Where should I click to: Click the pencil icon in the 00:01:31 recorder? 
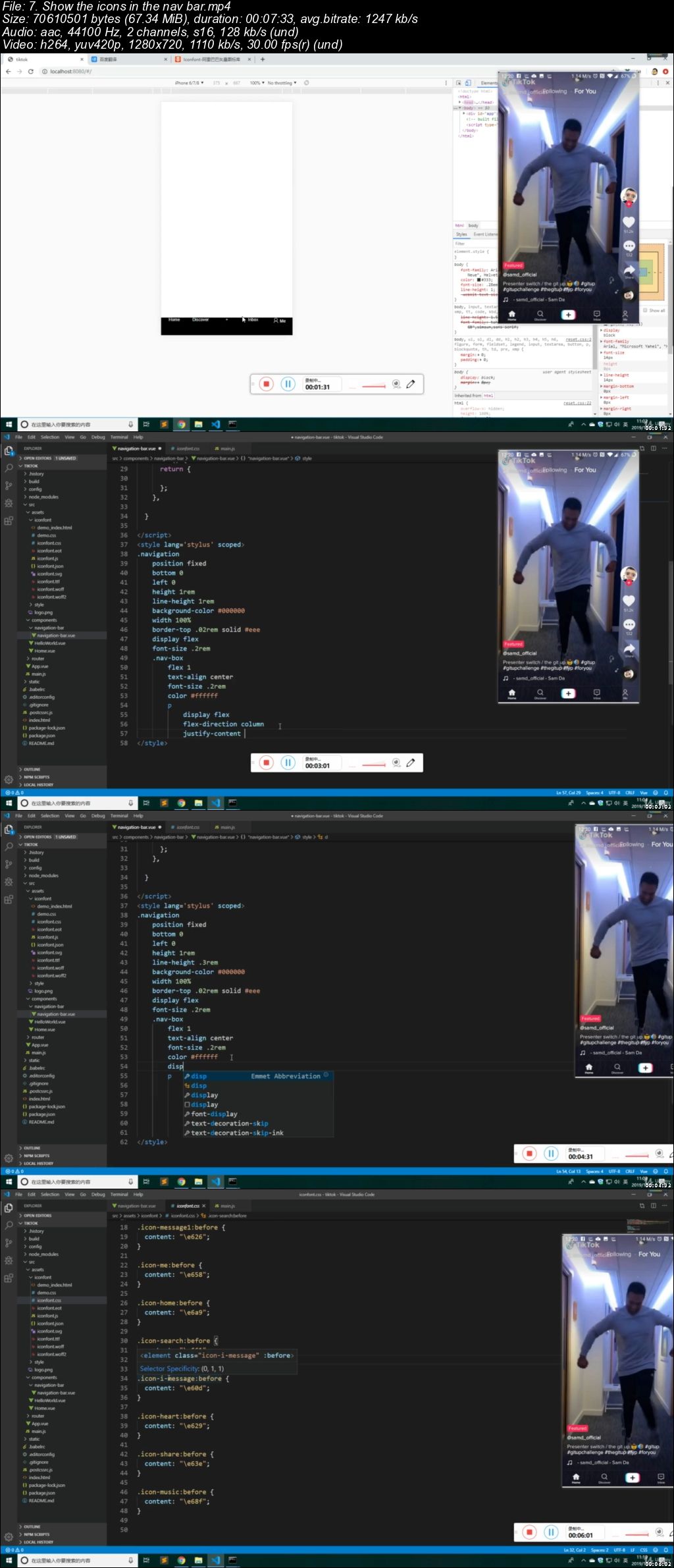pyautogui.click(x=411, y=384)
